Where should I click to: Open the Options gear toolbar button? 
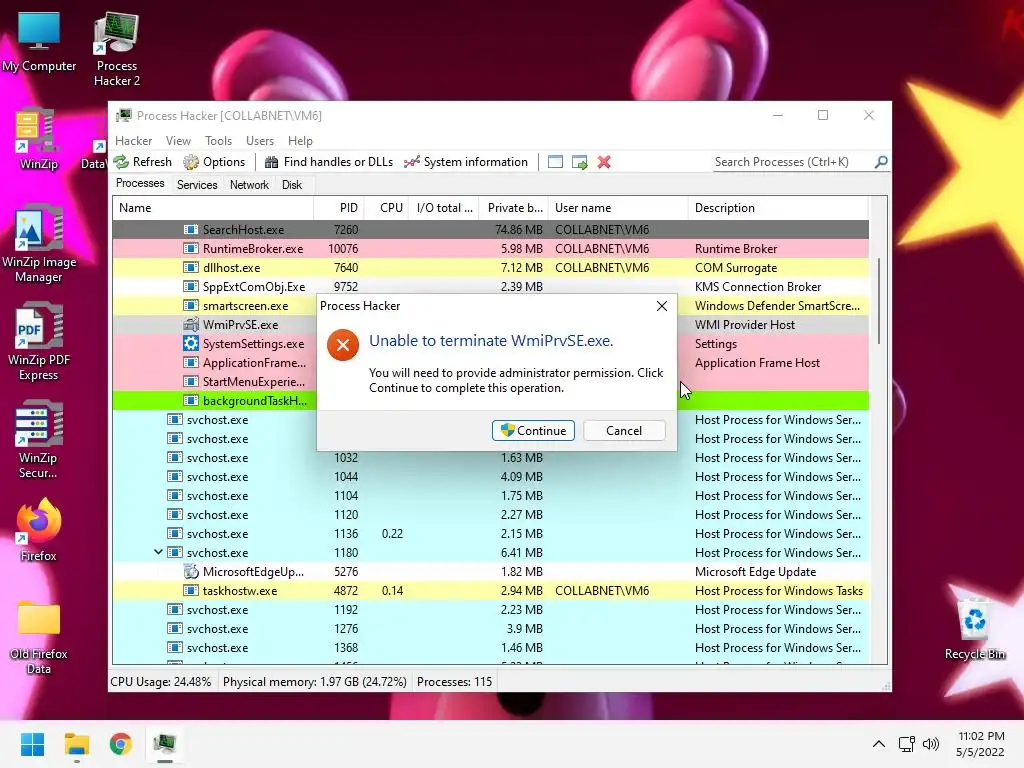click(x=214, y=162)
